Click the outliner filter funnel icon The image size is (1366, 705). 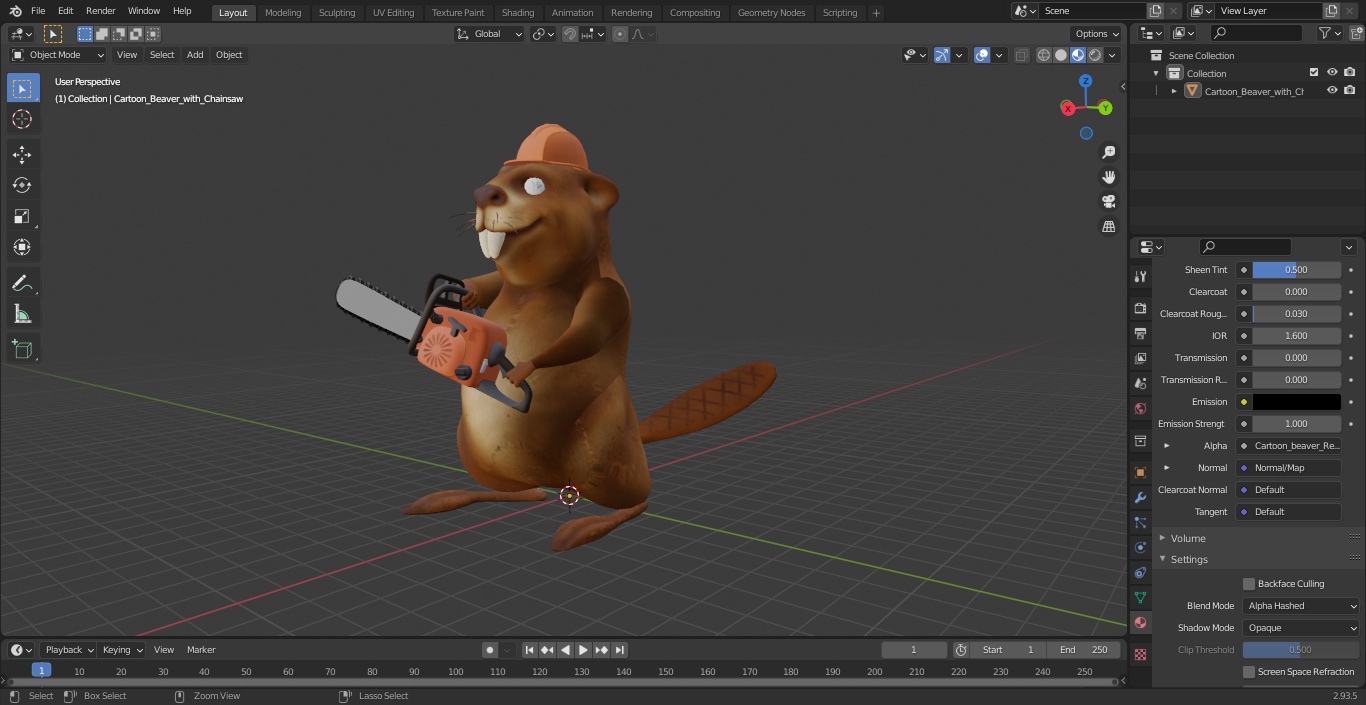pos(1325,33)
